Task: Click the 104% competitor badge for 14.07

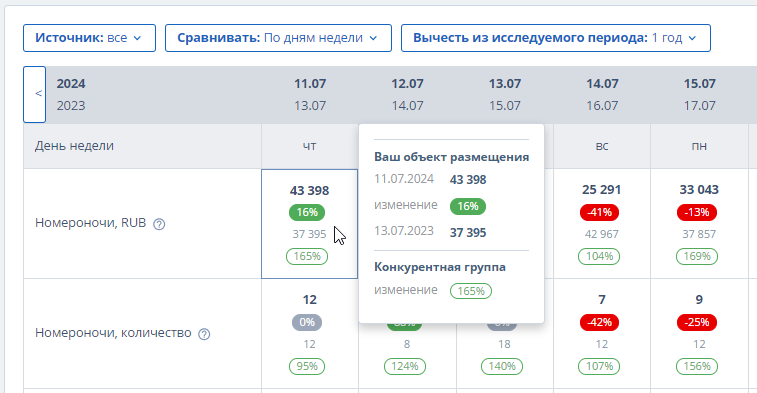Action: [599, 256]
